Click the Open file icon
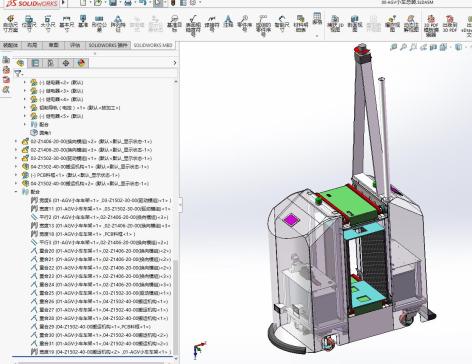Viewport: 472px width, 364px height. (98, 3)
